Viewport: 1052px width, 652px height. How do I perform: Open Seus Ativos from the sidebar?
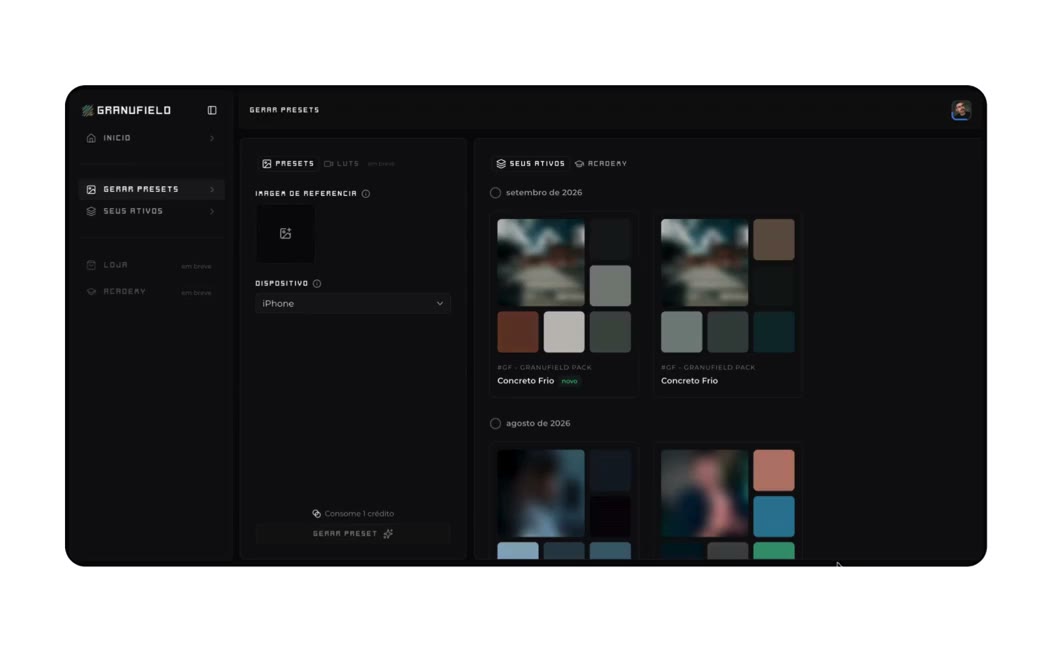click(152, 211)
